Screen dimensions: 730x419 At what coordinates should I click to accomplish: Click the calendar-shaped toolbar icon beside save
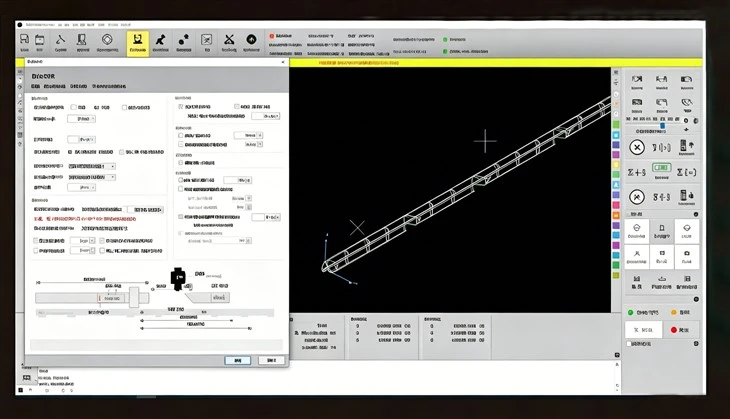(x=40, y=40)
